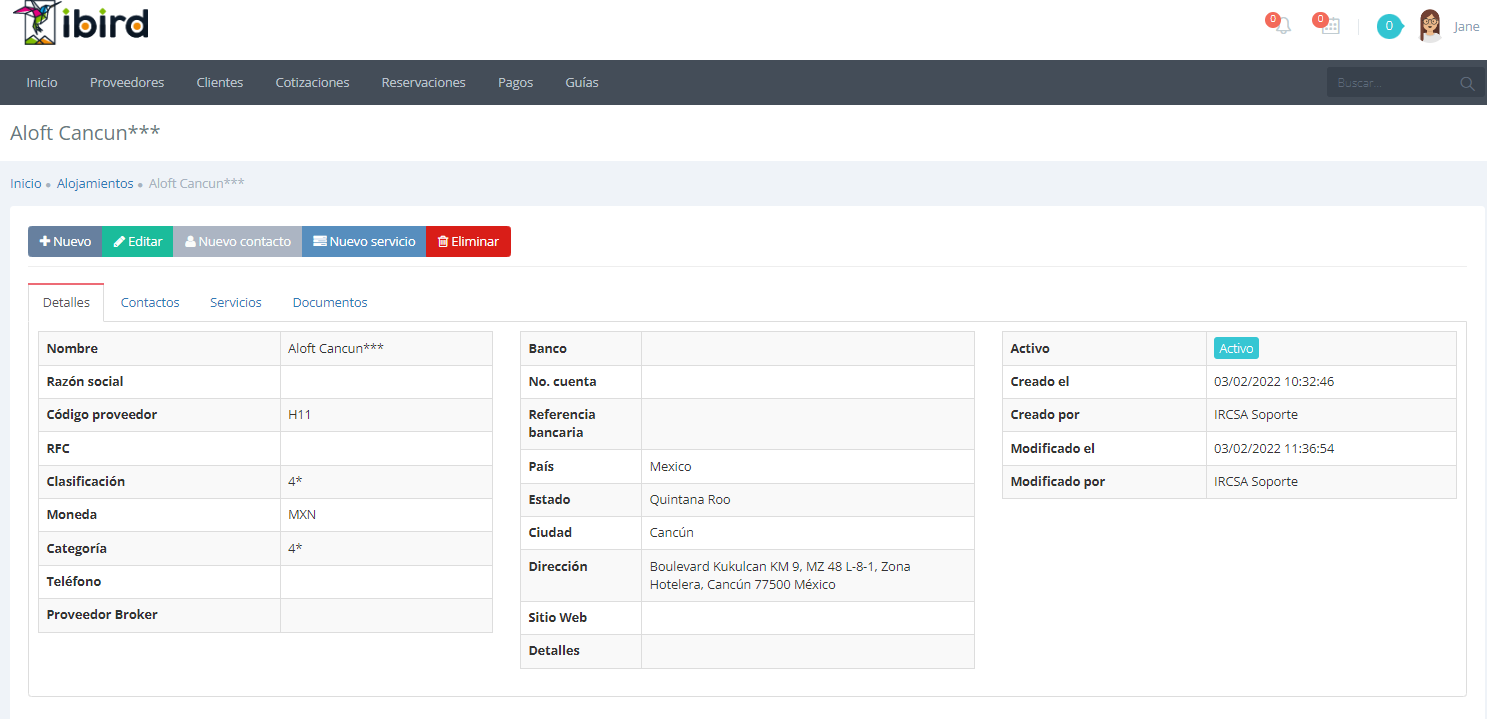The width and height of the screenshot is (1487, 719).
Task: Select the Detalles tab
Action: (x=66, y=302)
